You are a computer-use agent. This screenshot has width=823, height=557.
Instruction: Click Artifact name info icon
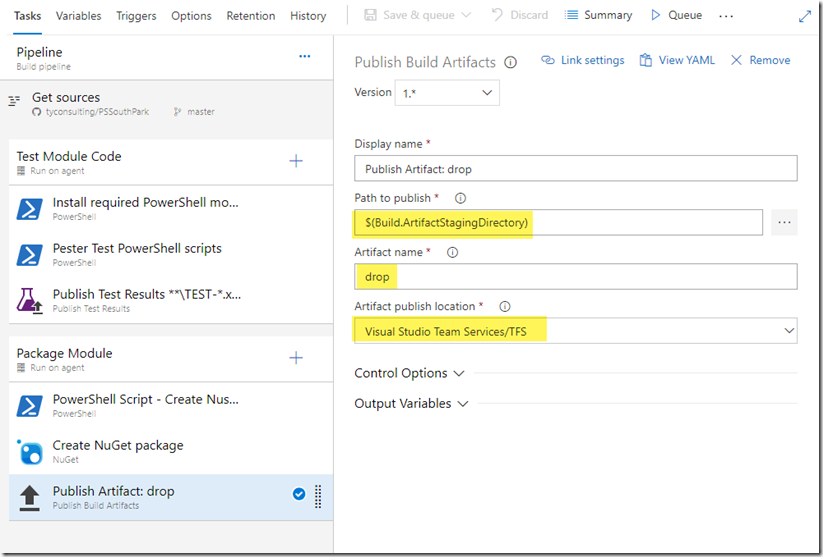pos(452,253)
